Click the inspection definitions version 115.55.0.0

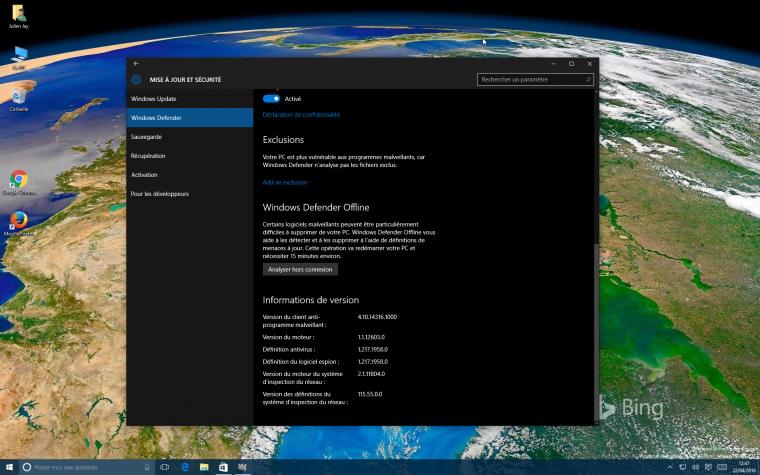370,395
